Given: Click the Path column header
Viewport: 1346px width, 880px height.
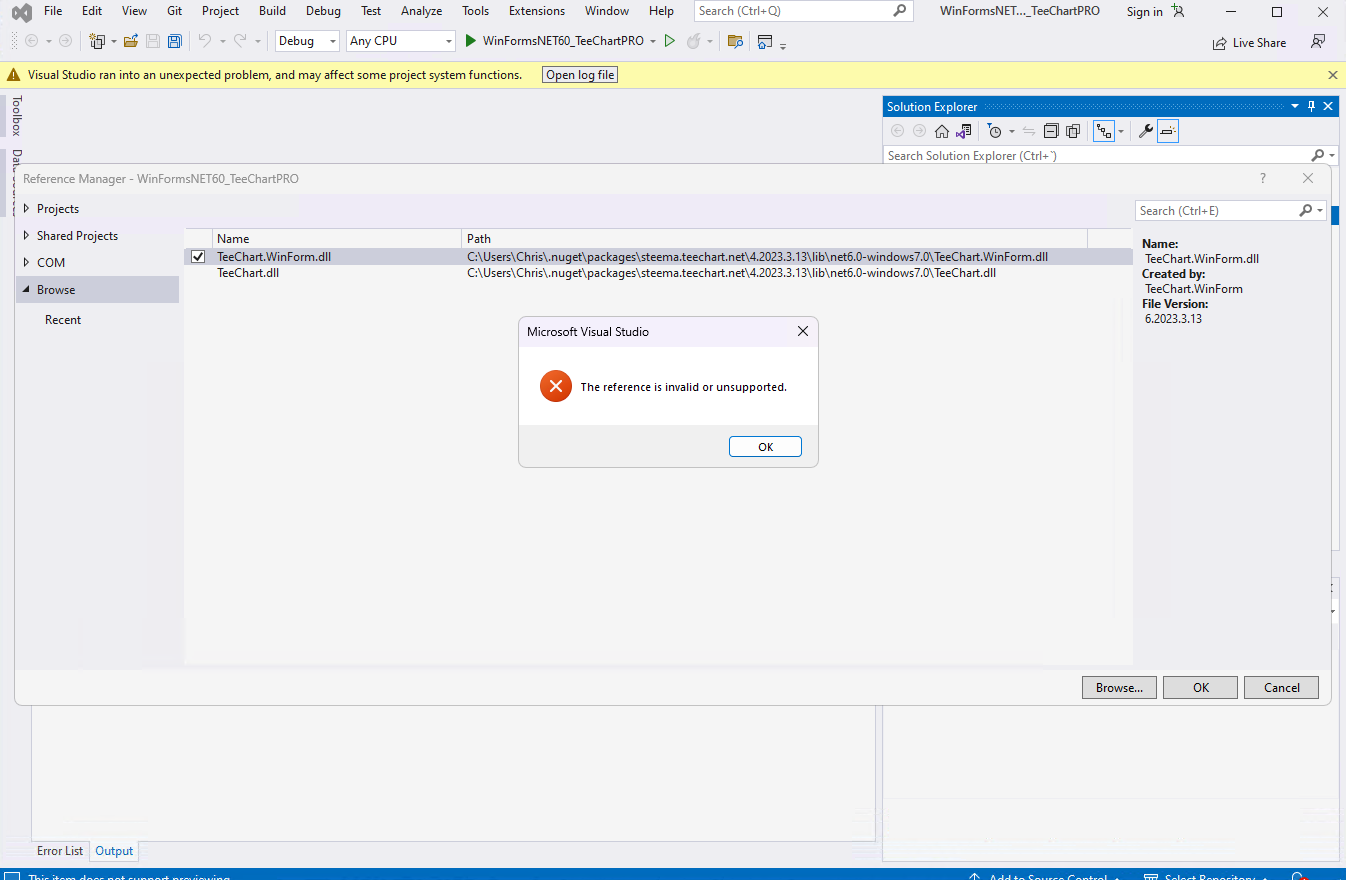Looking at the screenshot, I should pyautogui.click(x=774, y=239).
